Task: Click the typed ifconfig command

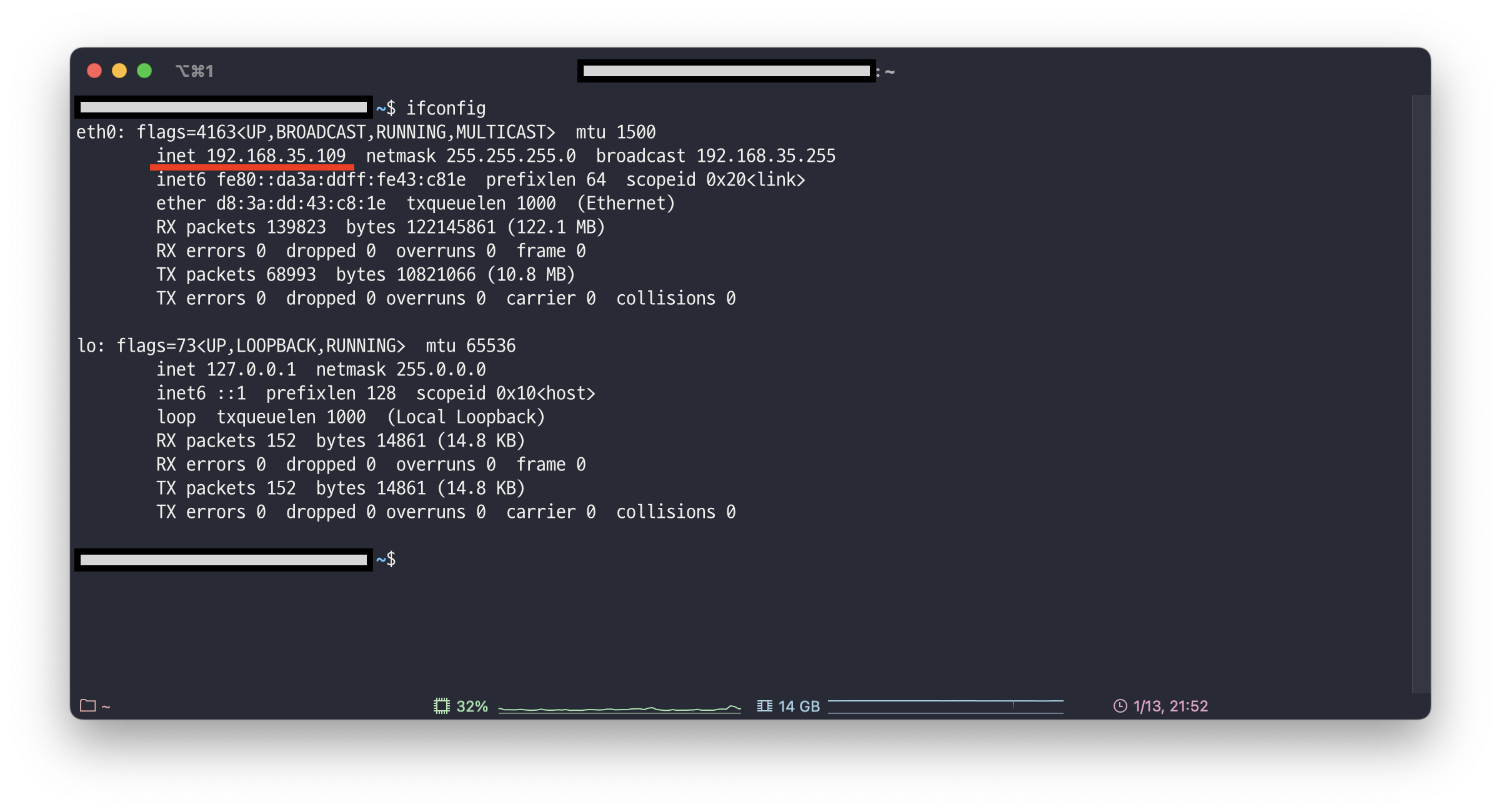Action: [x=446, y=109]
